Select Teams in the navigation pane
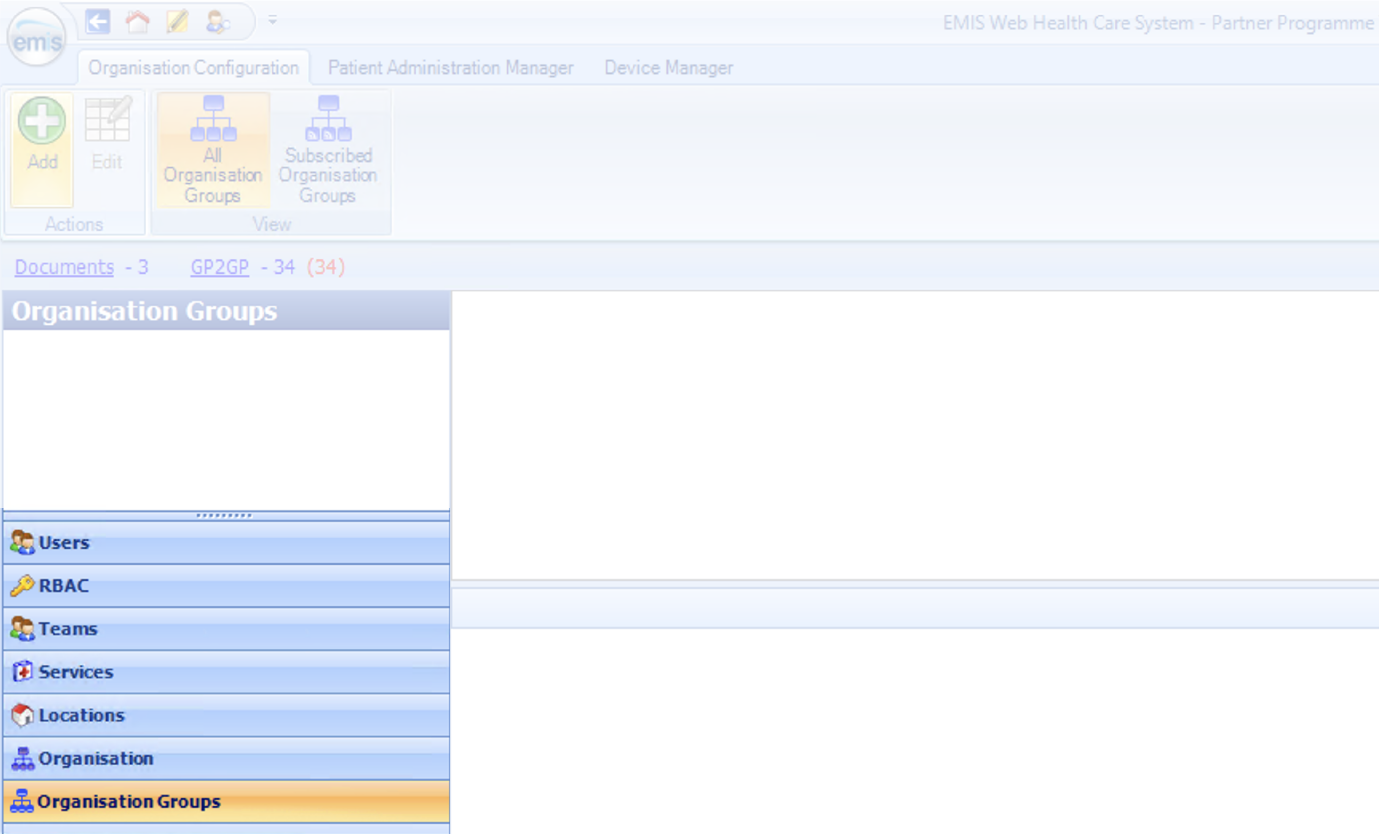This screenshot has height=834, width=1379. [x=226, y=629]
